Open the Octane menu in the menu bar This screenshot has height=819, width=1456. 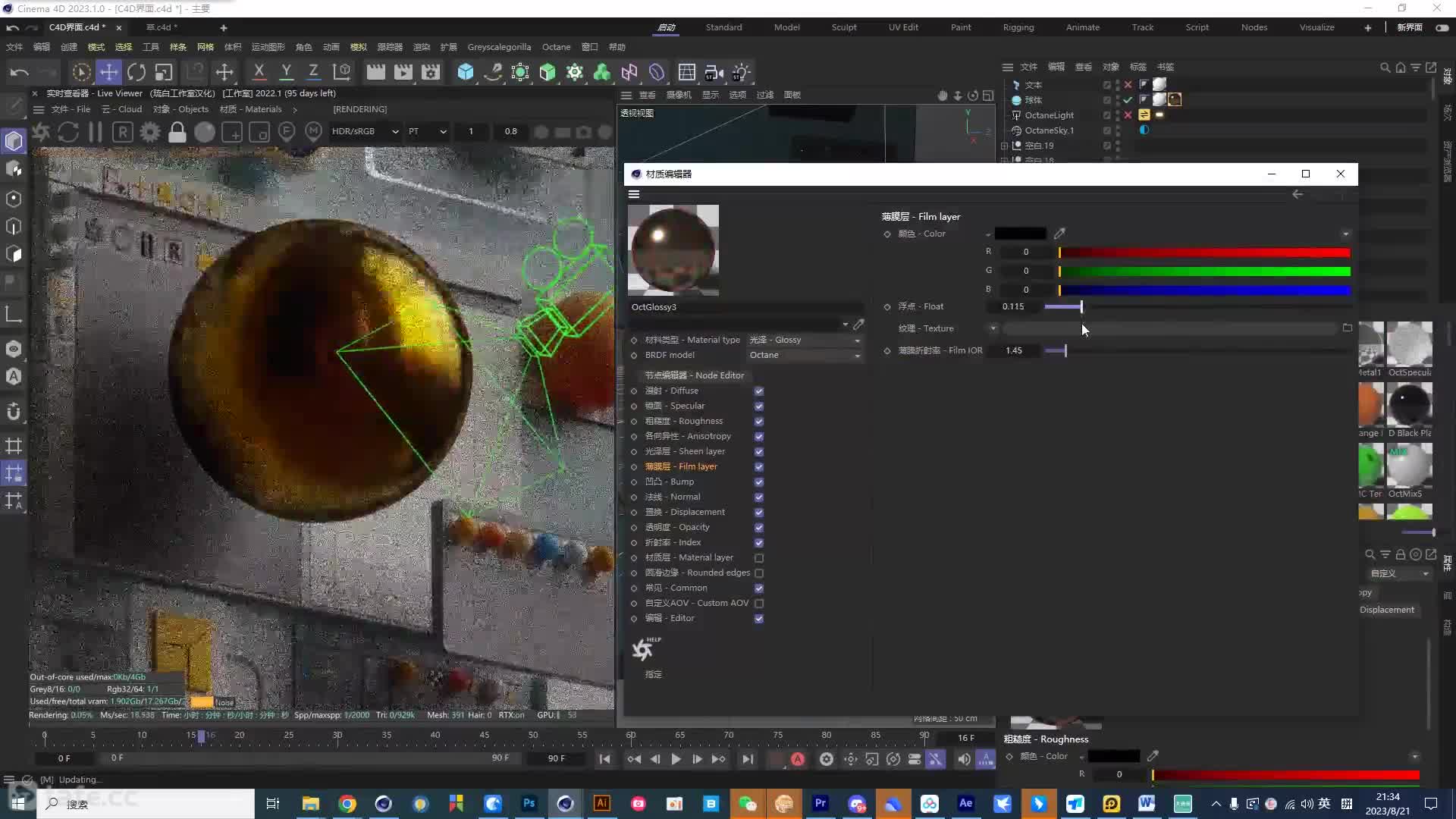[x=556, y=47]
